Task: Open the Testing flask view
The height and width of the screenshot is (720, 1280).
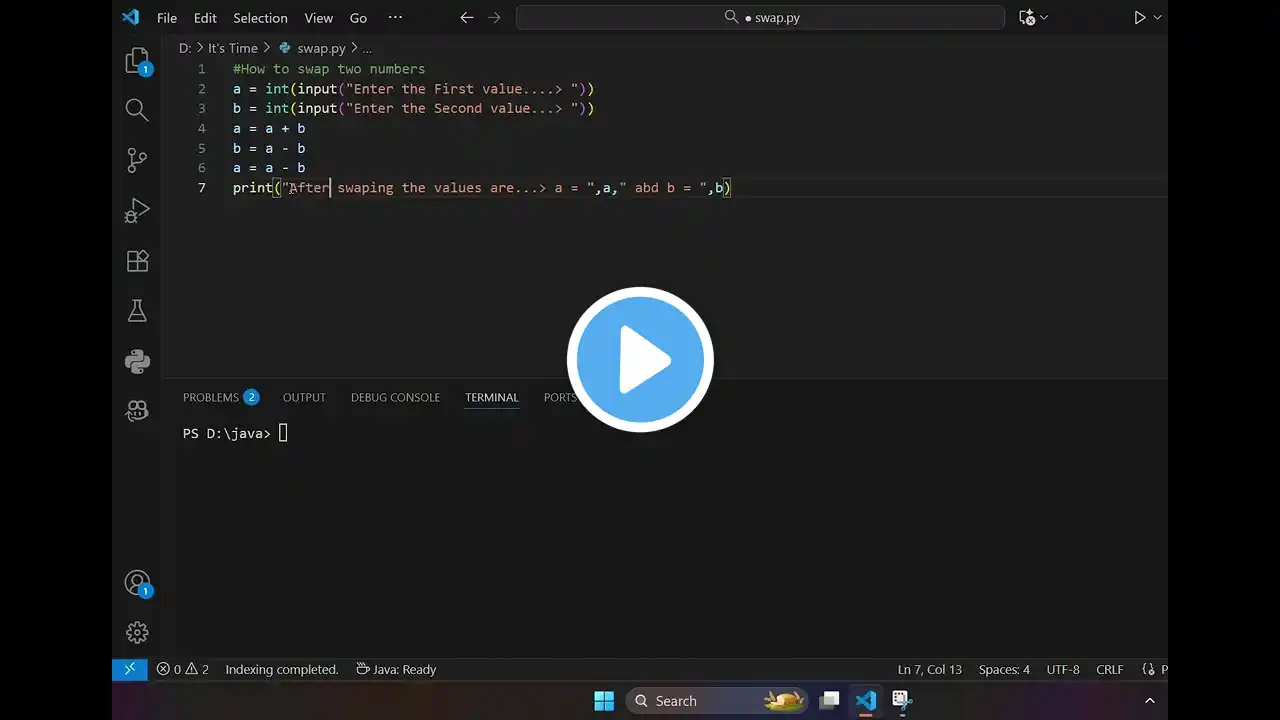Action: point(137,311)
